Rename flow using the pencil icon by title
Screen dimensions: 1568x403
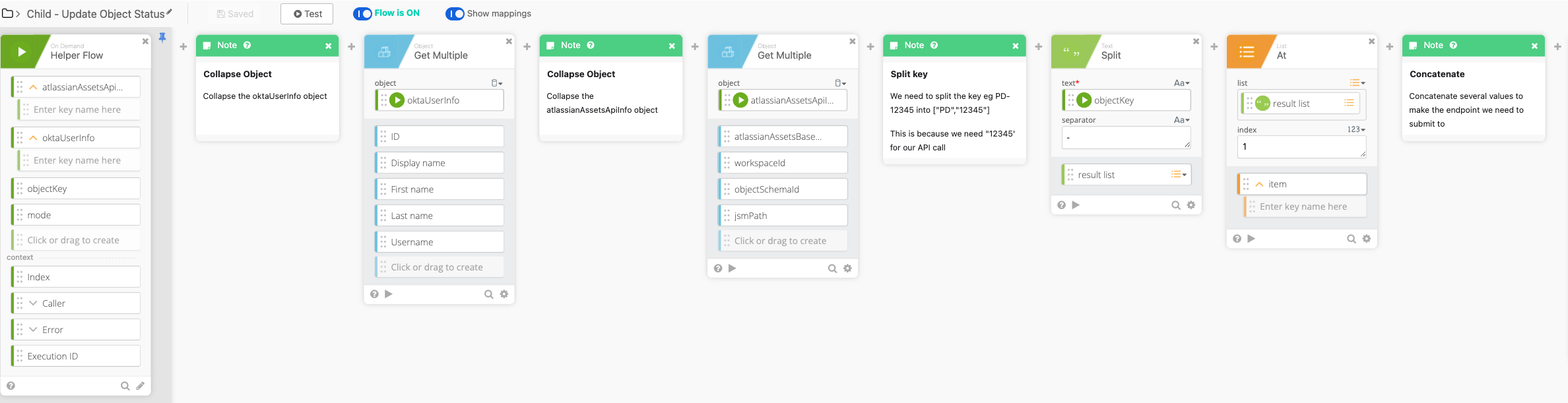(170, 12)
